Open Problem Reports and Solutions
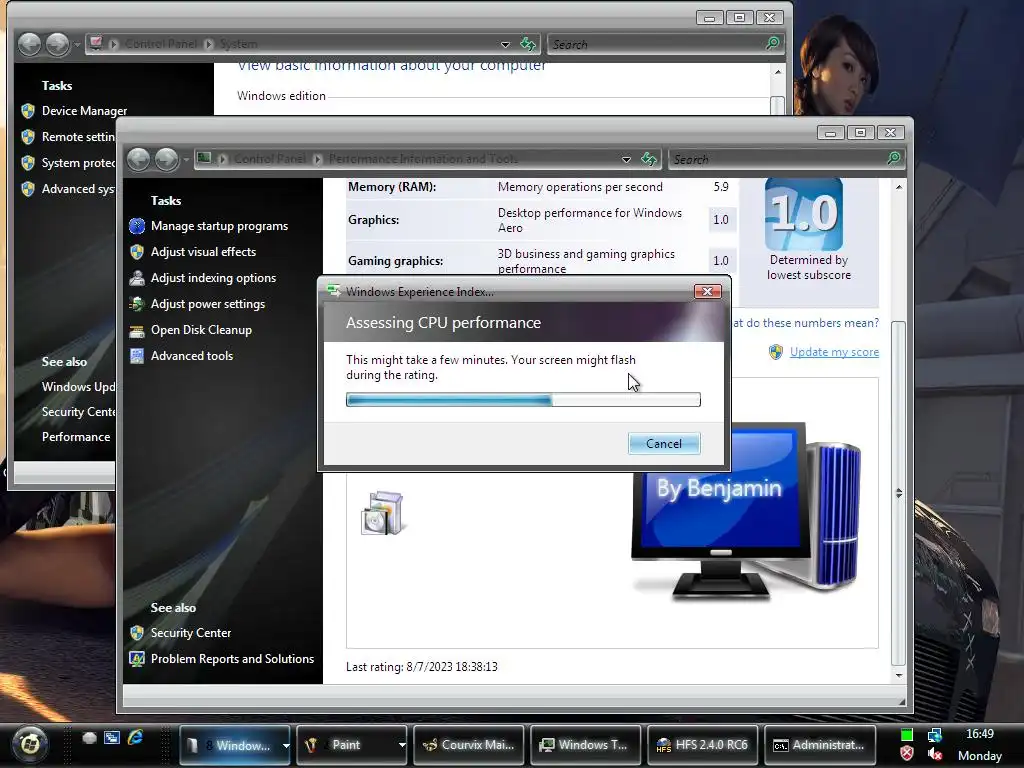The width and height of the screenshot is (1024, 768). coord(232,659)
